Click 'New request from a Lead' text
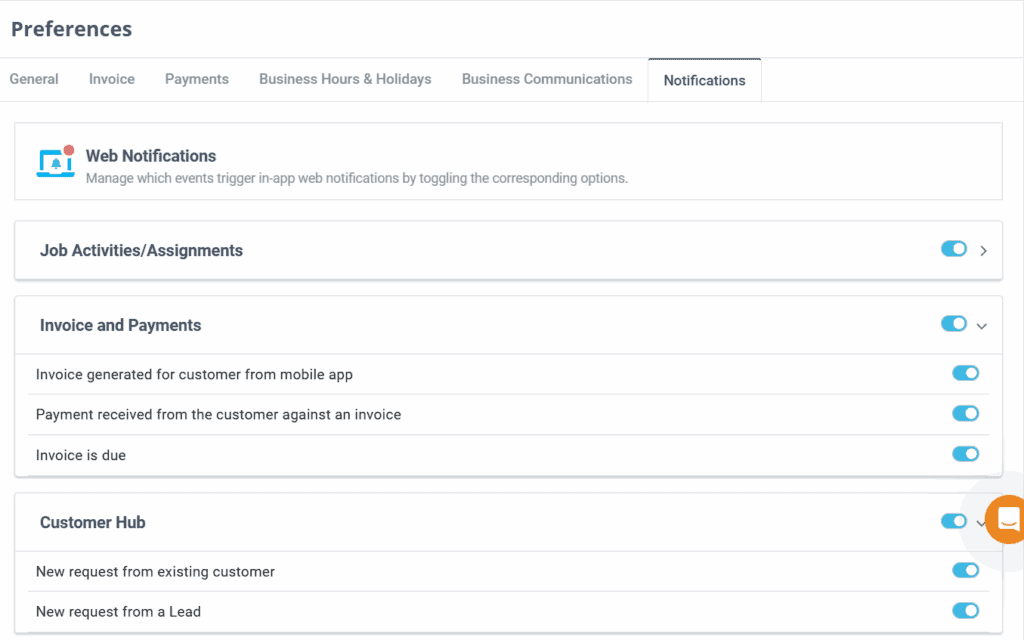 (x=118, y=612)
